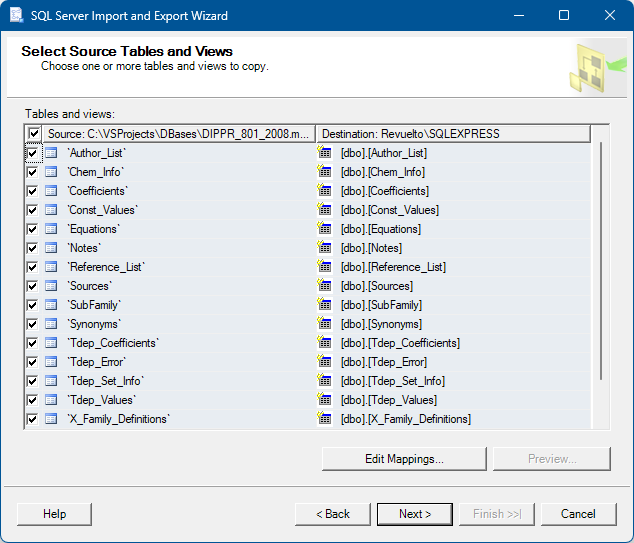The height and width of the screenshot is (543, 634).
Task: Select the `Sources` source name
Action: point(90,286)
